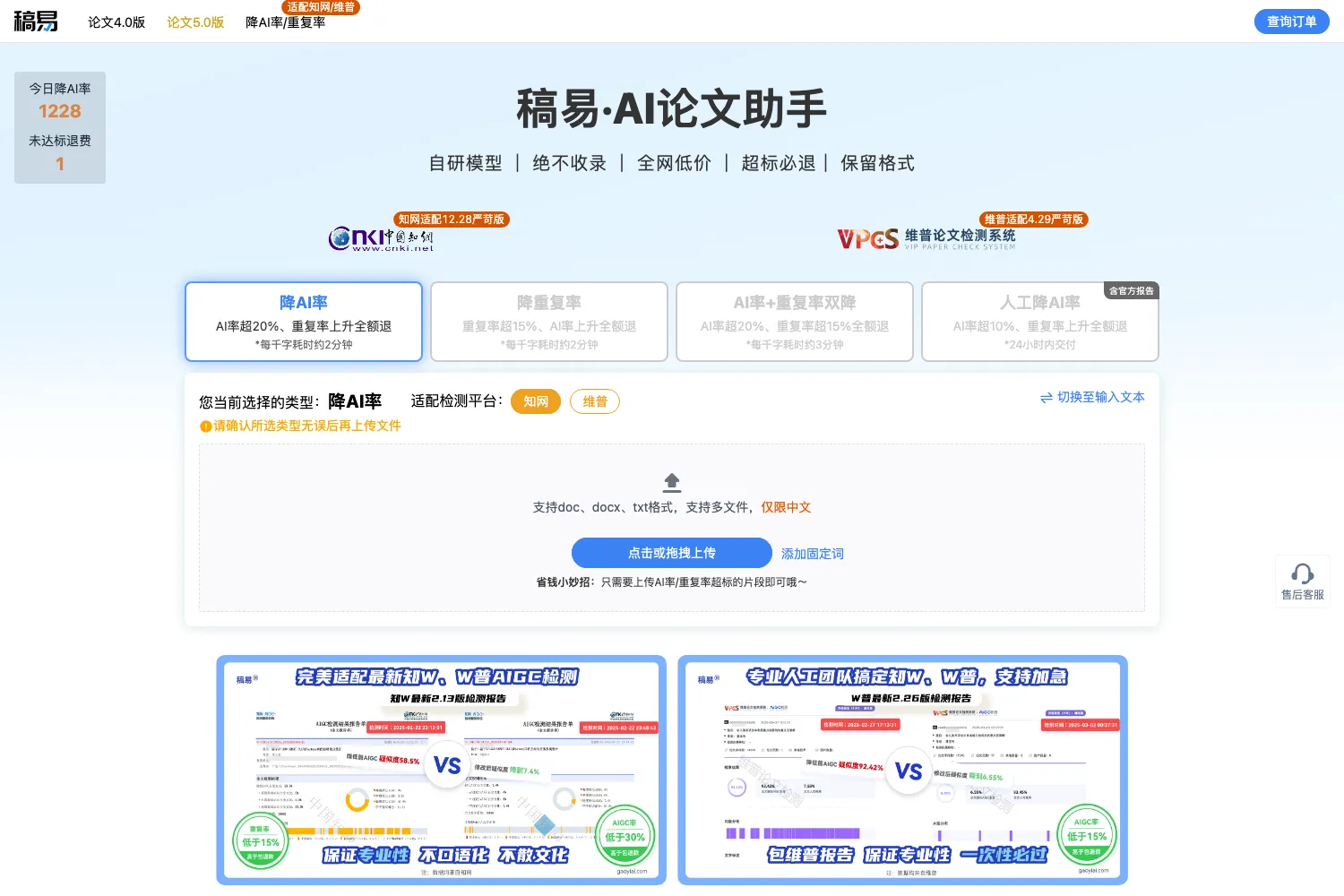This screenshot has height=896, width=1344.
Task: Click the 自研模型 slogan text
Action: (465, 163)
